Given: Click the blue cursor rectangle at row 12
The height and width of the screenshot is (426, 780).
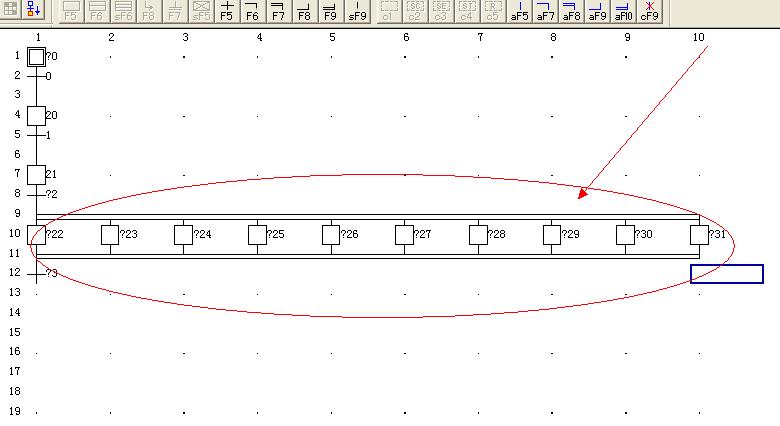Looking at the screenshot, I should (727, 274).
